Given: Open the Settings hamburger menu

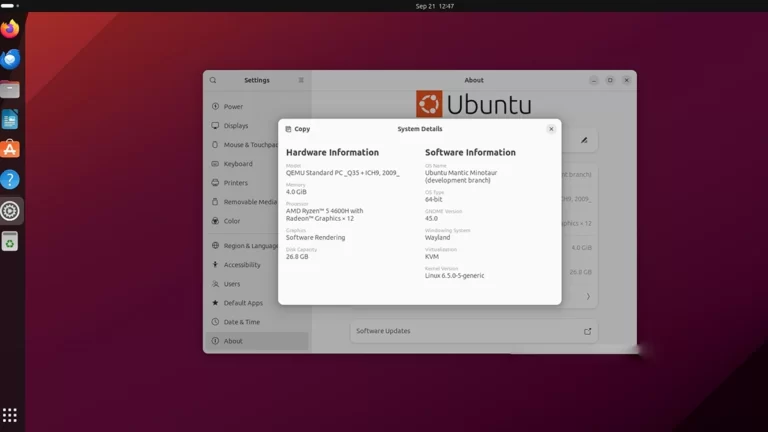Looking at the screenshot, I should pos(301,80).
